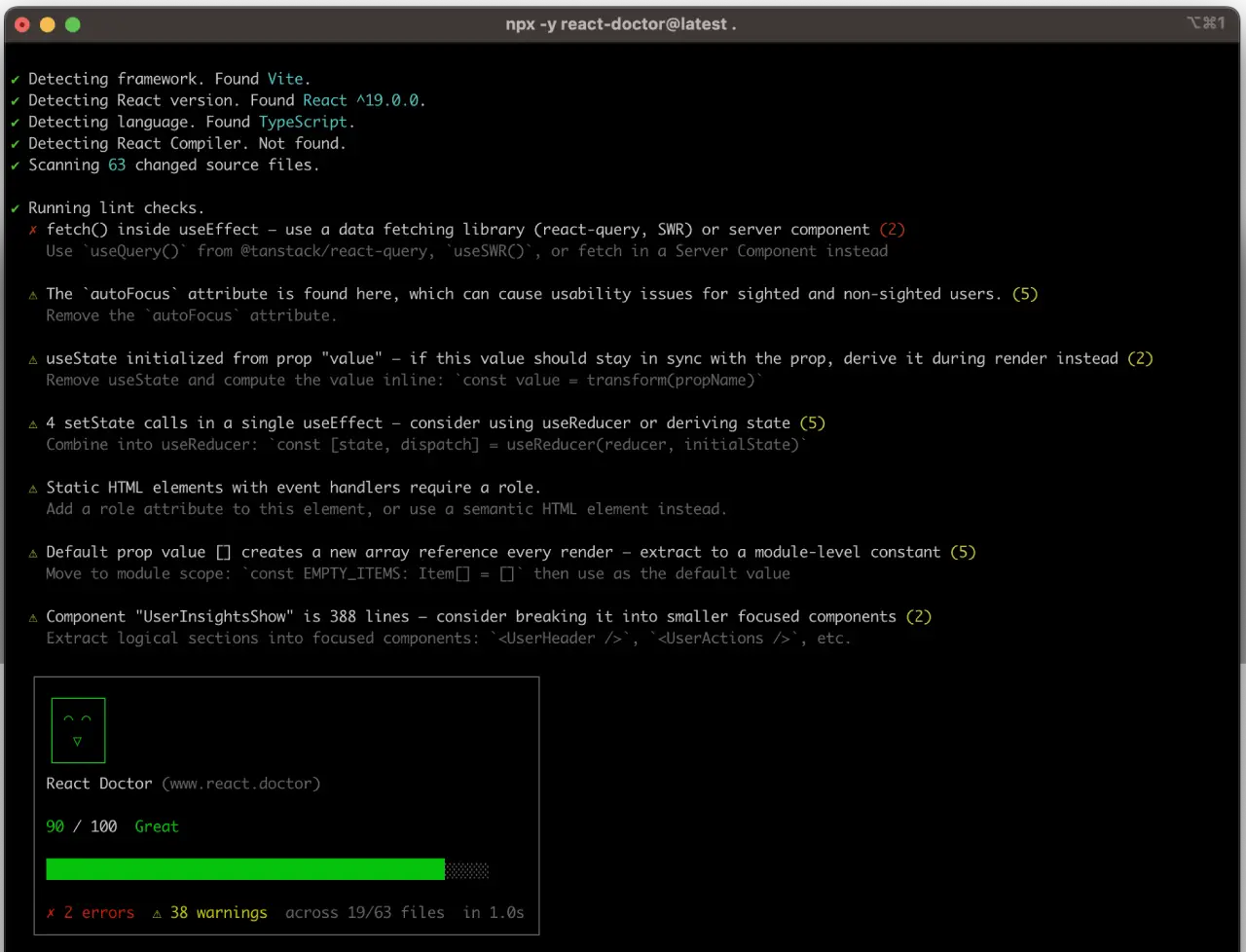Click the green fullscreen window button
Screen dimensions: 1246x952
[x=72, y=24]
